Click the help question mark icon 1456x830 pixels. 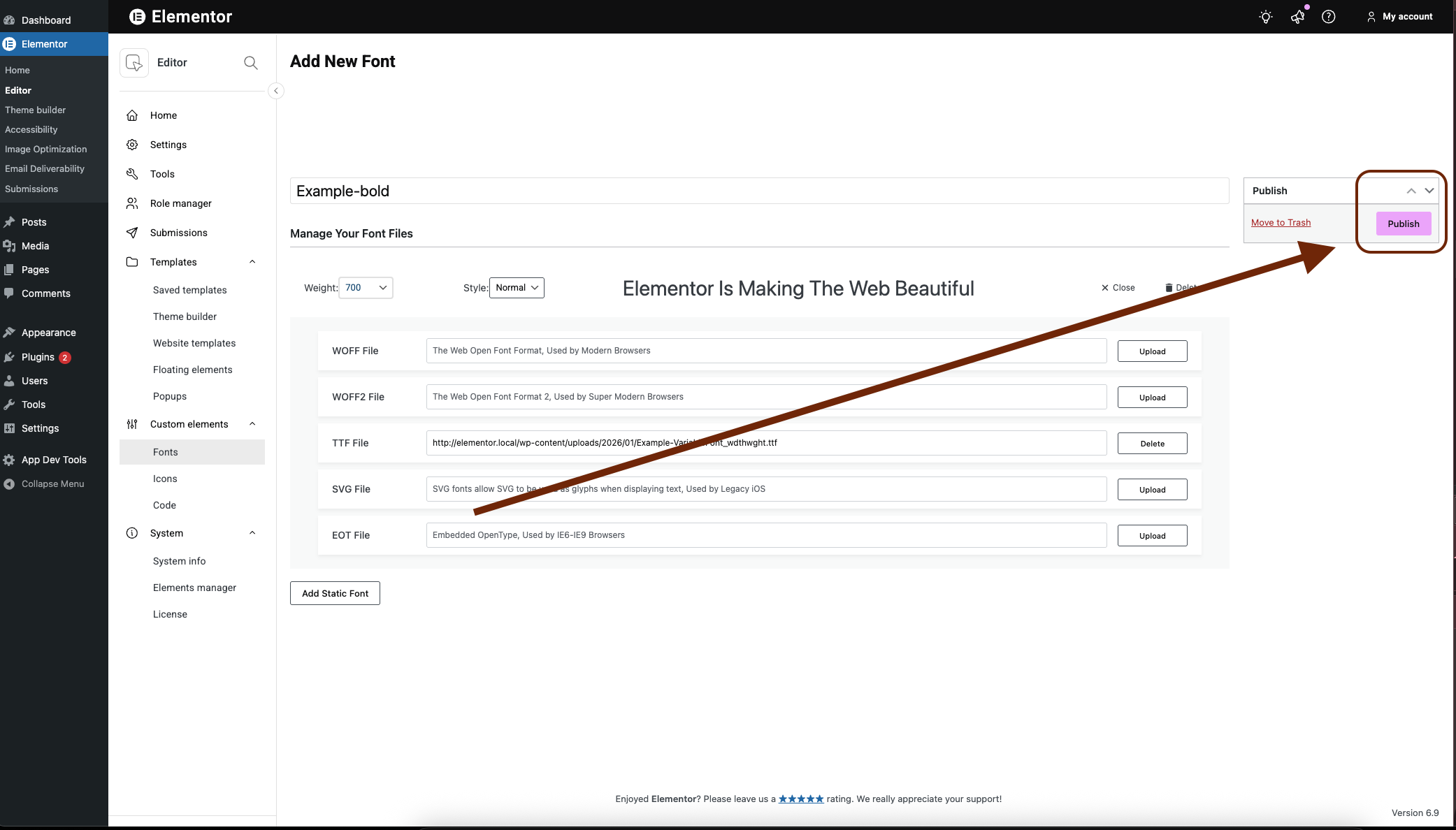pyautogui.click(x=1328, y=17)
